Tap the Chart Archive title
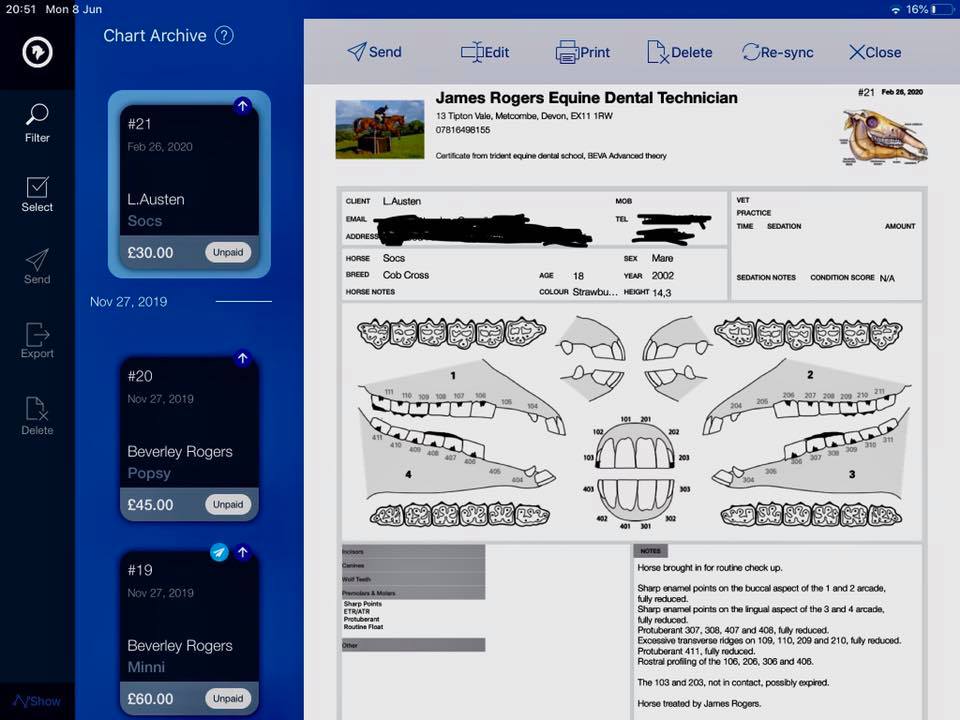Viewport: 960px width, 720px height. point(155,36)
